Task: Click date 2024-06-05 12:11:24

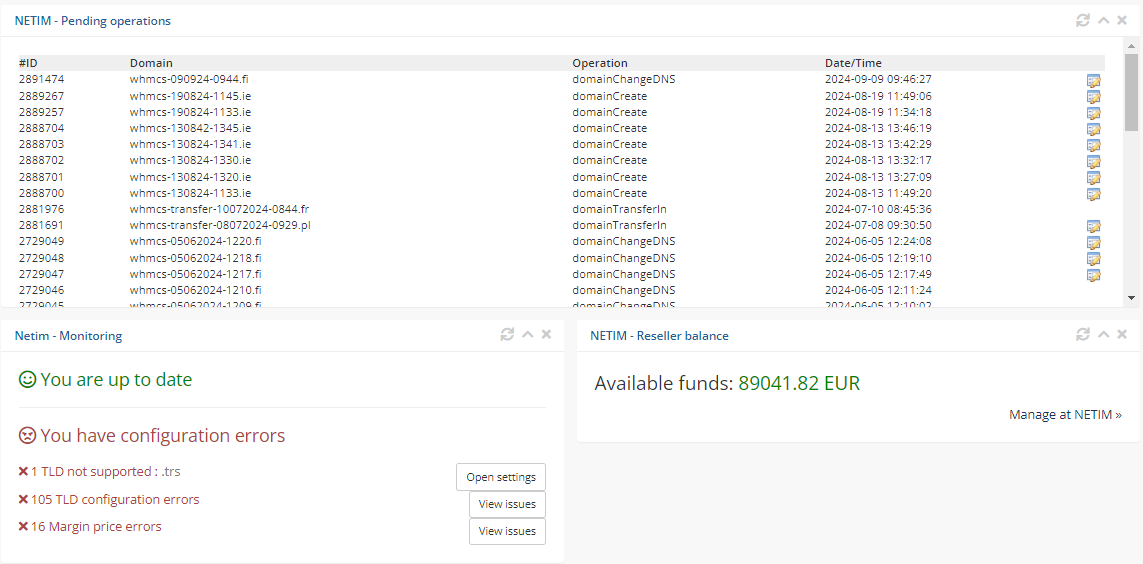Action: [878, 290]
